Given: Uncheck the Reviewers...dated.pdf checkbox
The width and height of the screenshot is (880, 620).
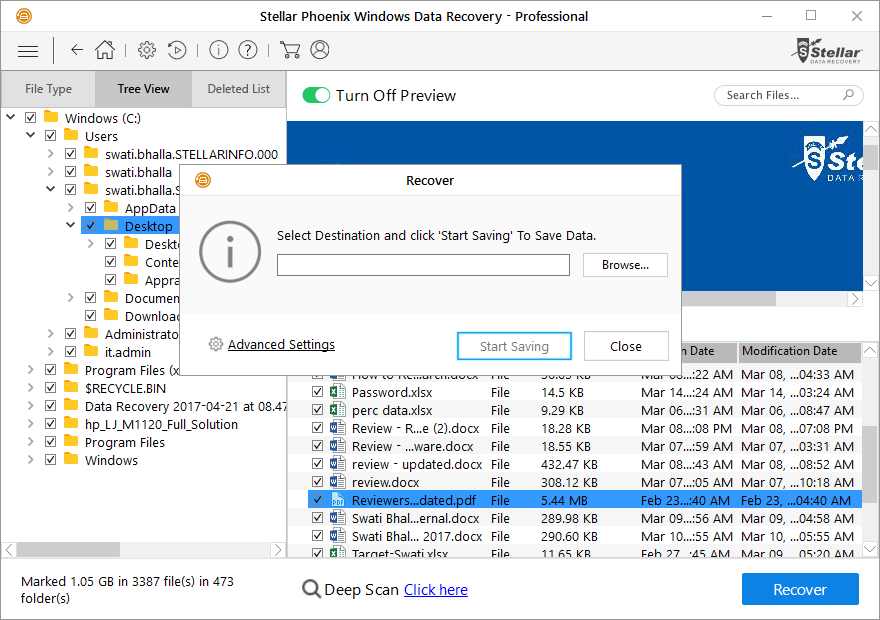Looking at the screenshot, I should pos(318,500).
